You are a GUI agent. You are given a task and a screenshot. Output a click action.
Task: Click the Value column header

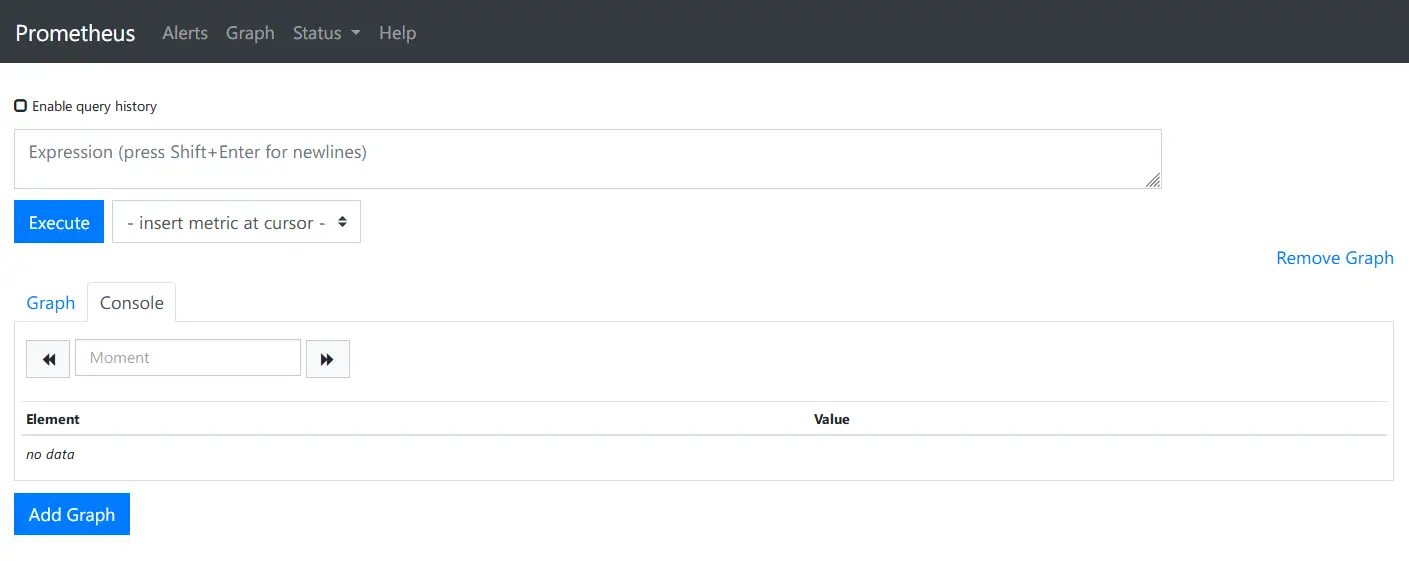(x=832, y=419)
